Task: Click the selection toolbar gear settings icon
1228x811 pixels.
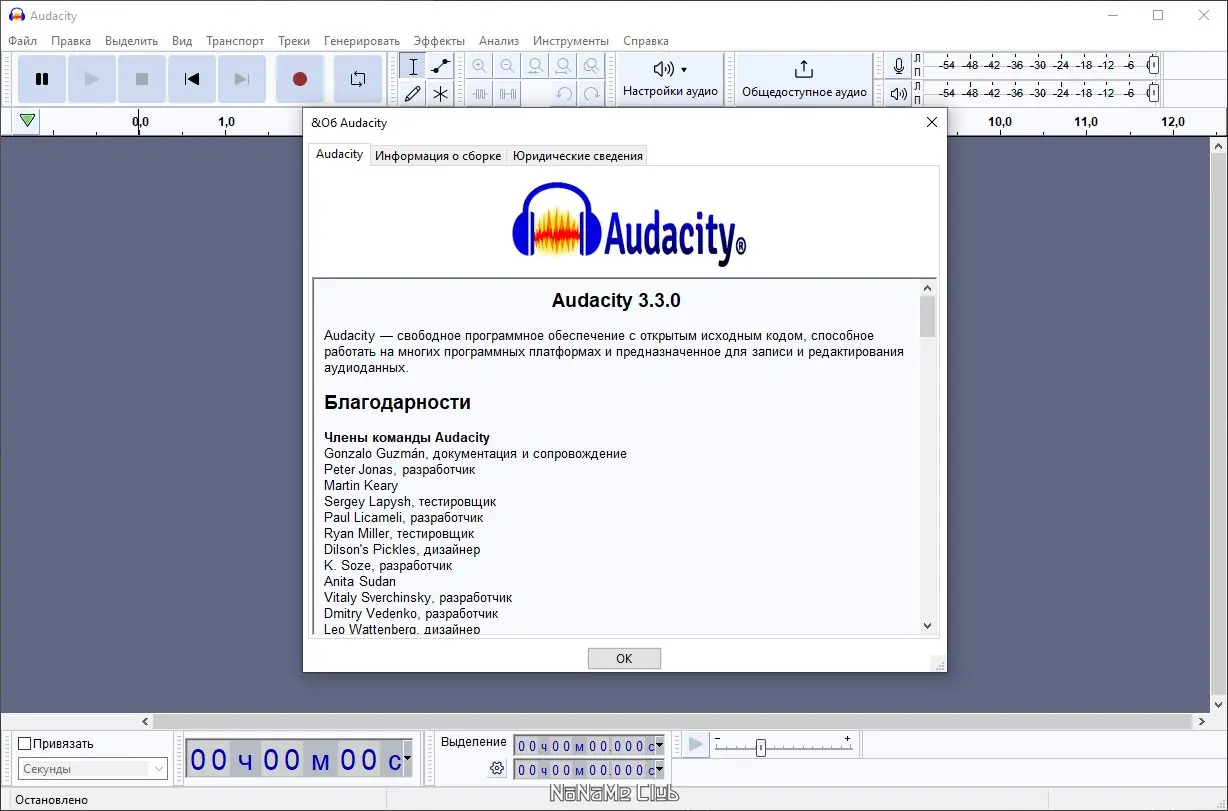Action: (x=496, y=768)
